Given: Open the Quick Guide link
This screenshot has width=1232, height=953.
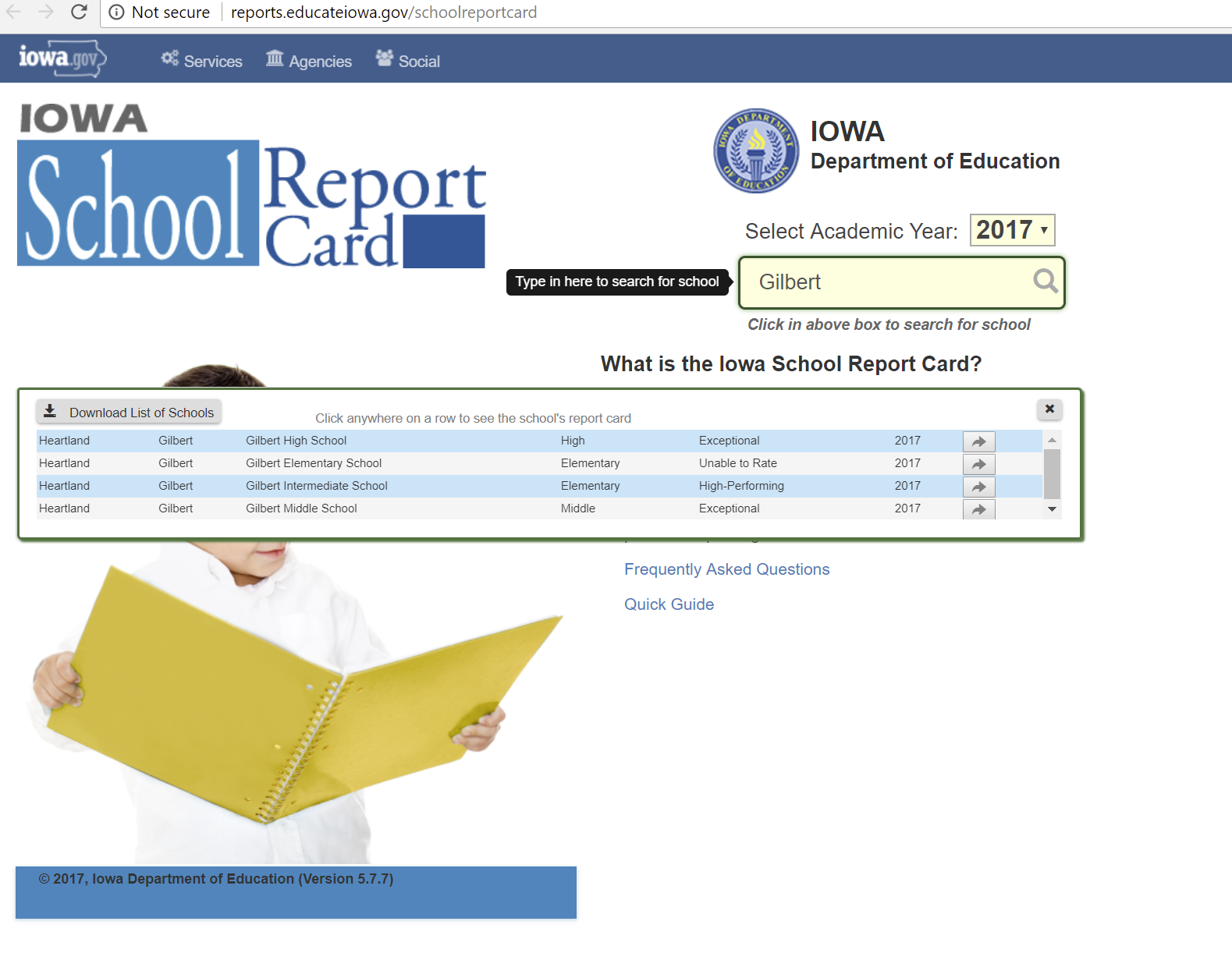Looking at the screenshot, I should 669,604.
